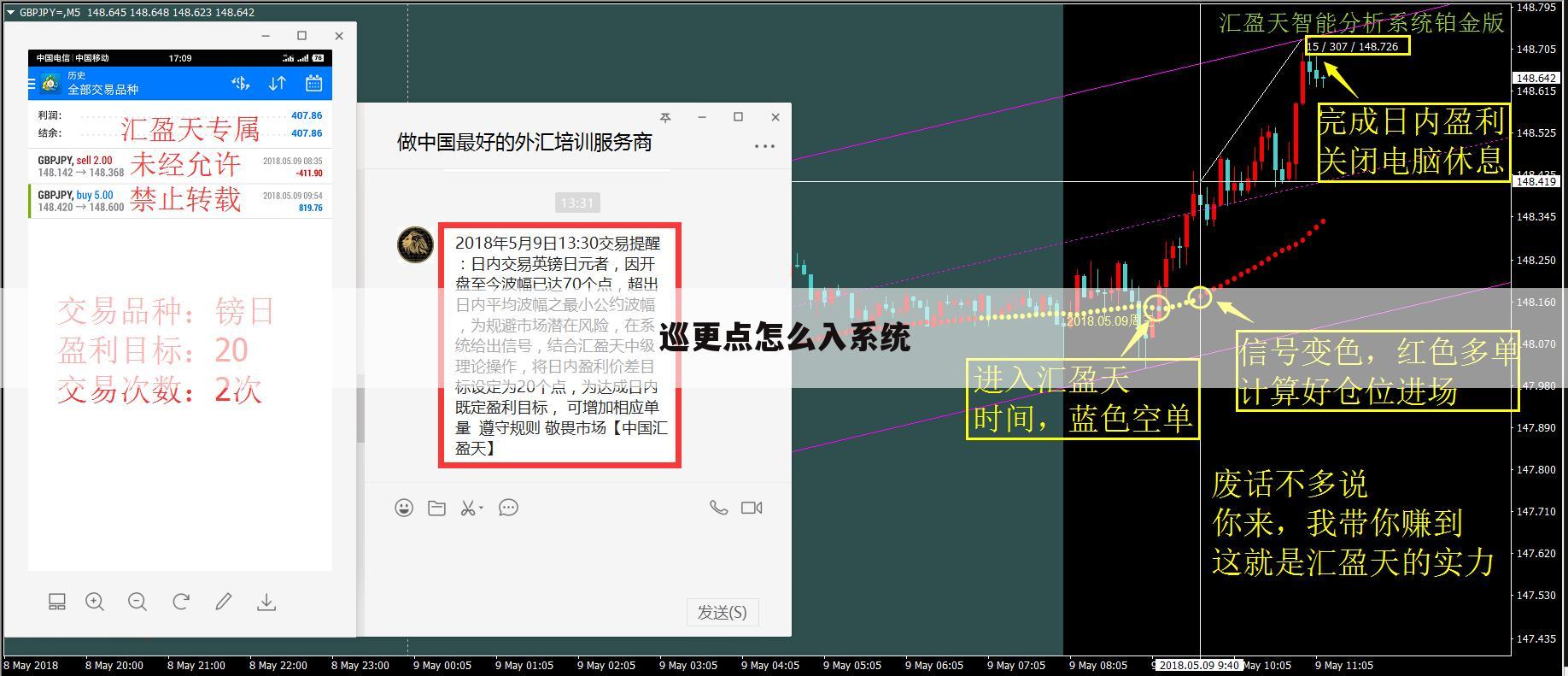Click in the chat message input area

(x=577, y=560)
